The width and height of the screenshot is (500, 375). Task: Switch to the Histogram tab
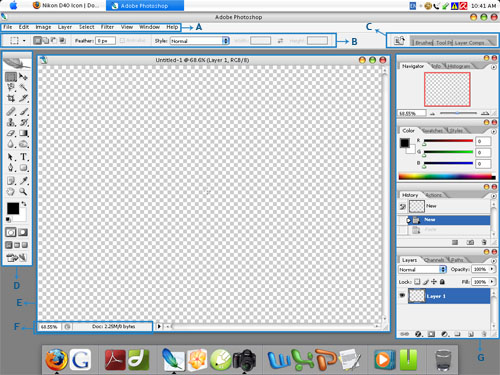click(459, 66)
